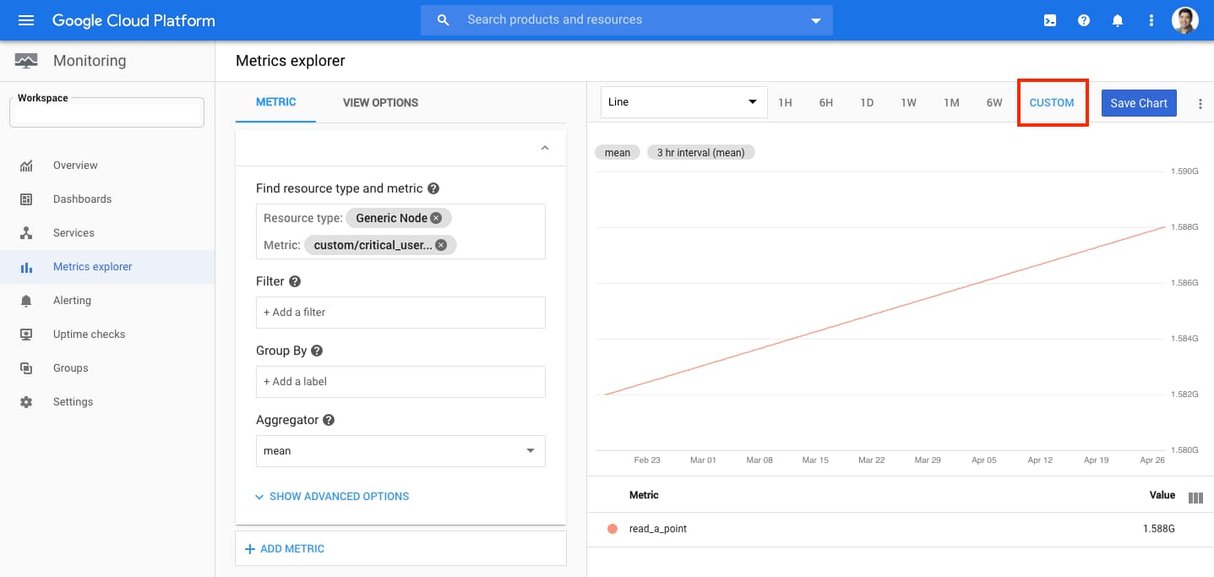Click help icon next to Aggregator
The image size is (1214, 577).
[x=328, y=420]
